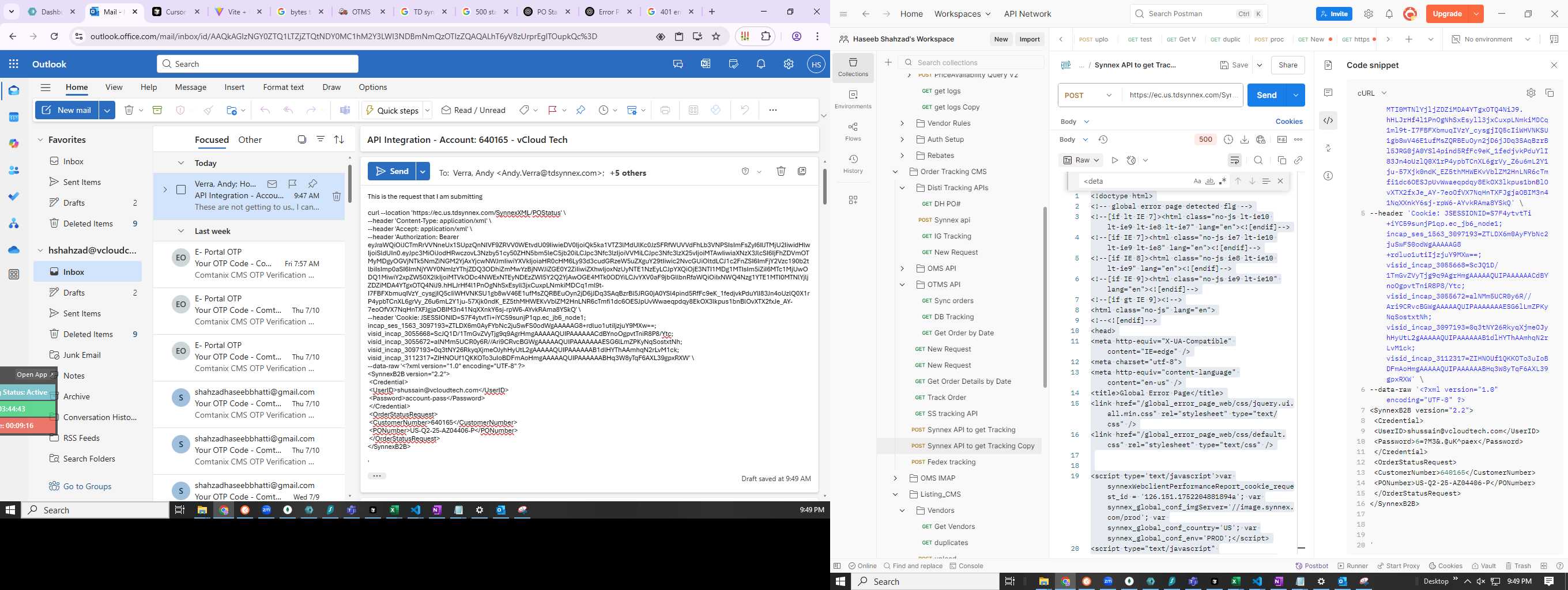Open OneDrive cloud icon in Outlook rail
The width and height of the screenshot is (1568, 590).
[14, 249]
